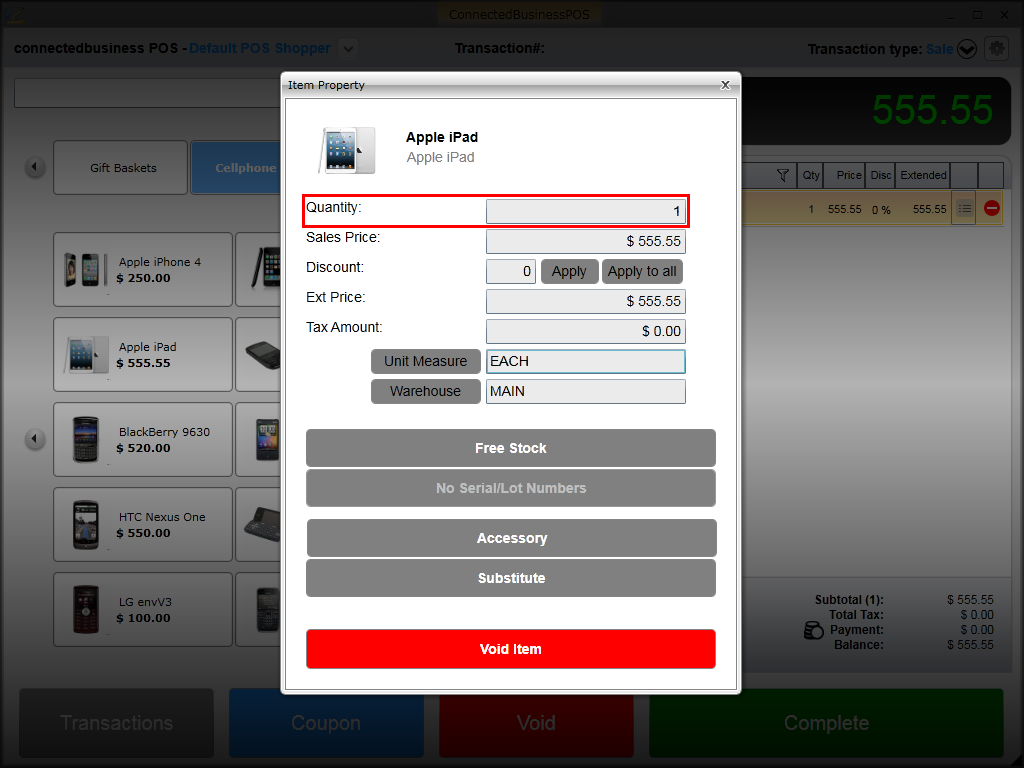The image size is (1024, 768).
Task: Click the filter funnel icon in the cart header
Action: tap(782, 175)
